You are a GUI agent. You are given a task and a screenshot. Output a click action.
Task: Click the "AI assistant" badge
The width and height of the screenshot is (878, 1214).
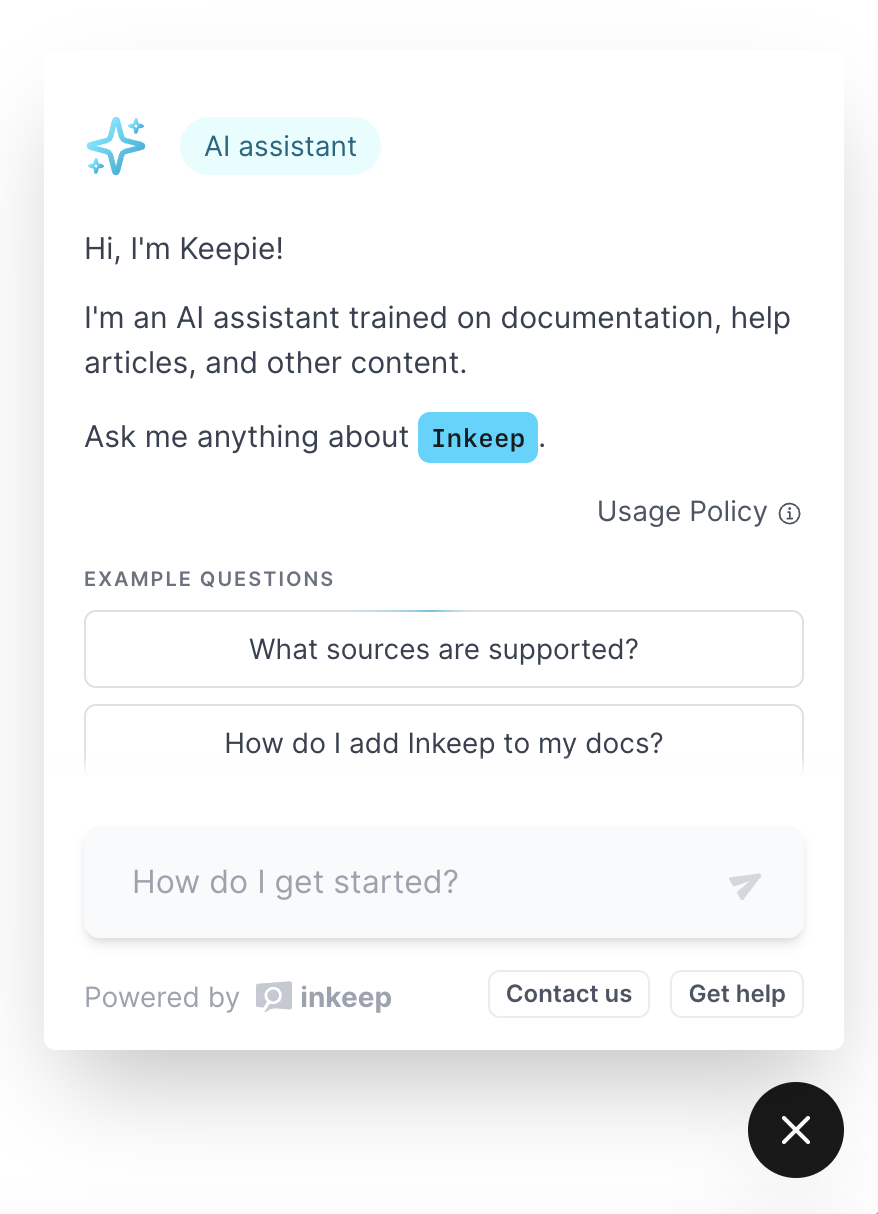[x=280, y=146]
